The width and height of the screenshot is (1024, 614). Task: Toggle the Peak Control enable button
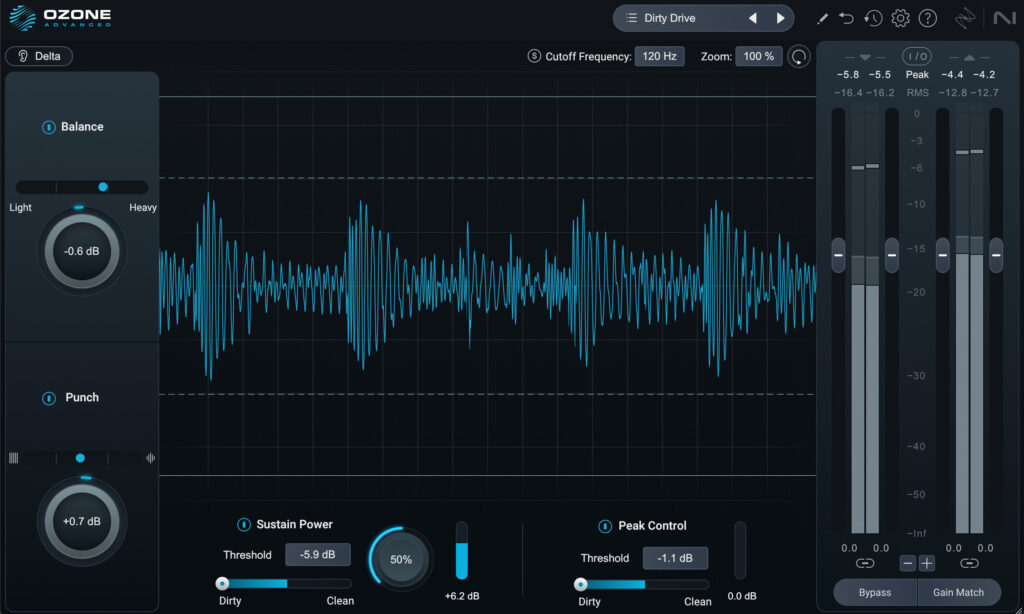tap(605, 526)
